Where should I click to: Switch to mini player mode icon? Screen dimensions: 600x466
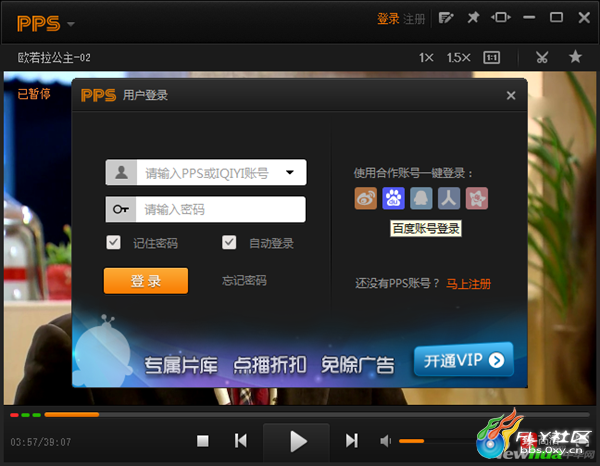pos(501,17)
